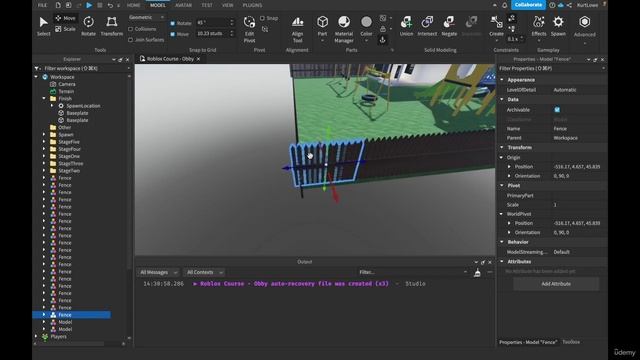Image resolution: width=640 pixels, height=360 pixels.
Task: Apply Intersect solid modeling operation
Action: tap(427, 26)
